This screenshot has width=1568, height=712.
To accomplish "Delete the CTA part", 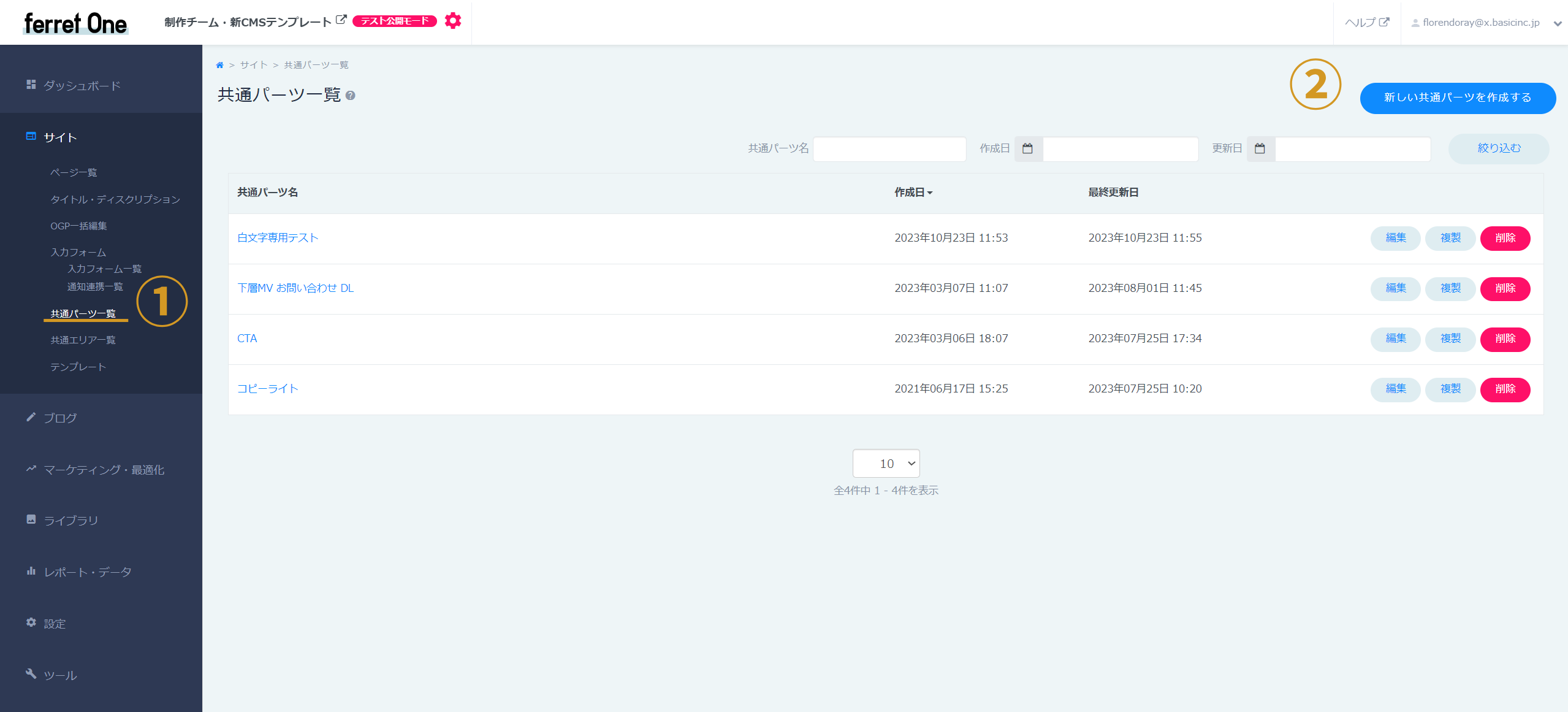I will tap(1505, 339).
